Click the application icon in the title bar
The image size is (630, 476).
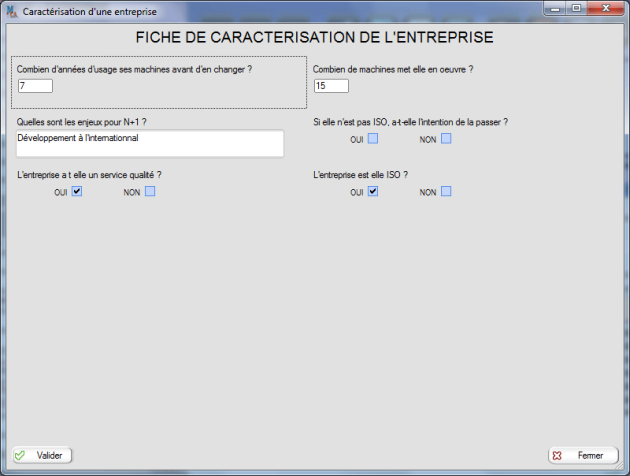click(12, 10)
